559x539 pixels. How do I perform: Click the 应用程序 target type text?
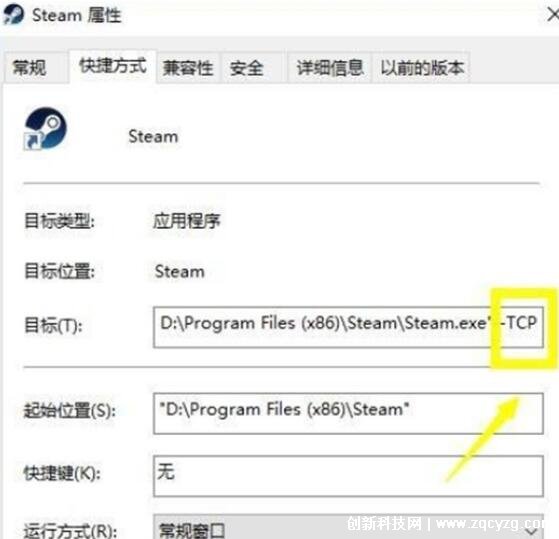(187, 221)
